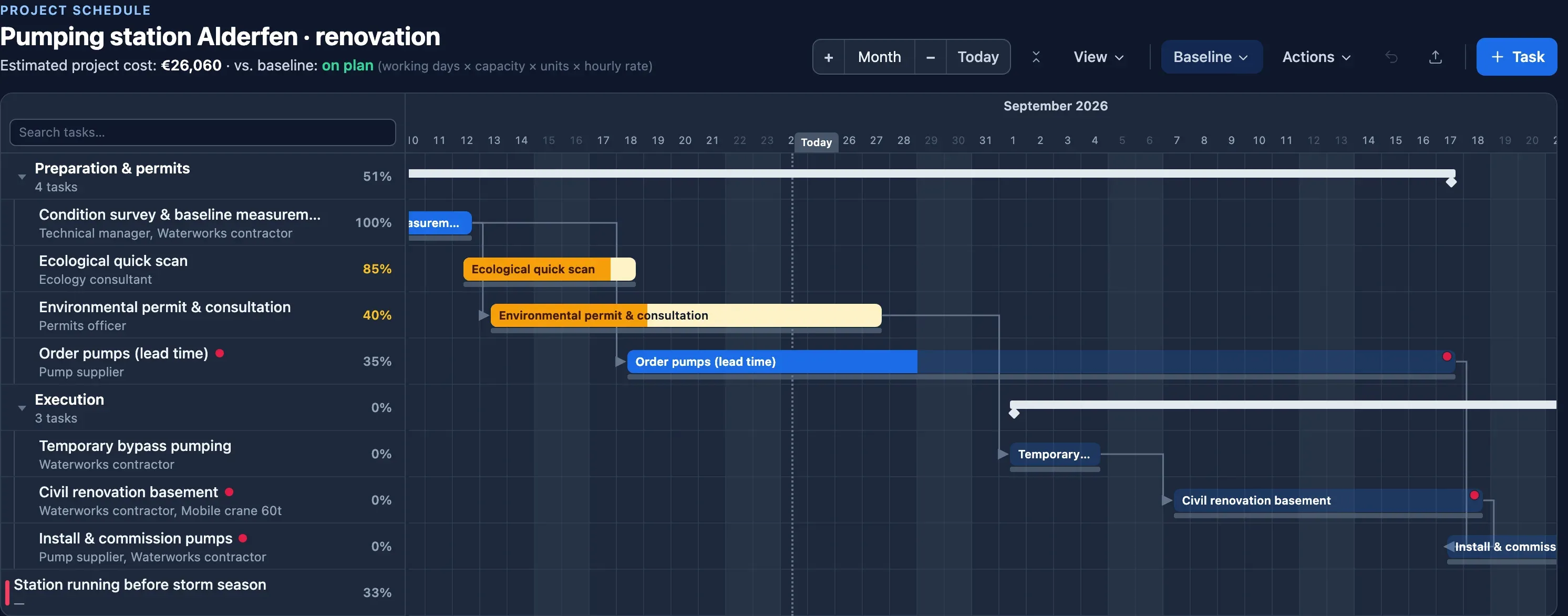Select the Ecological quick scan task row
1568x616 pixels.
(x=203, y=269)
